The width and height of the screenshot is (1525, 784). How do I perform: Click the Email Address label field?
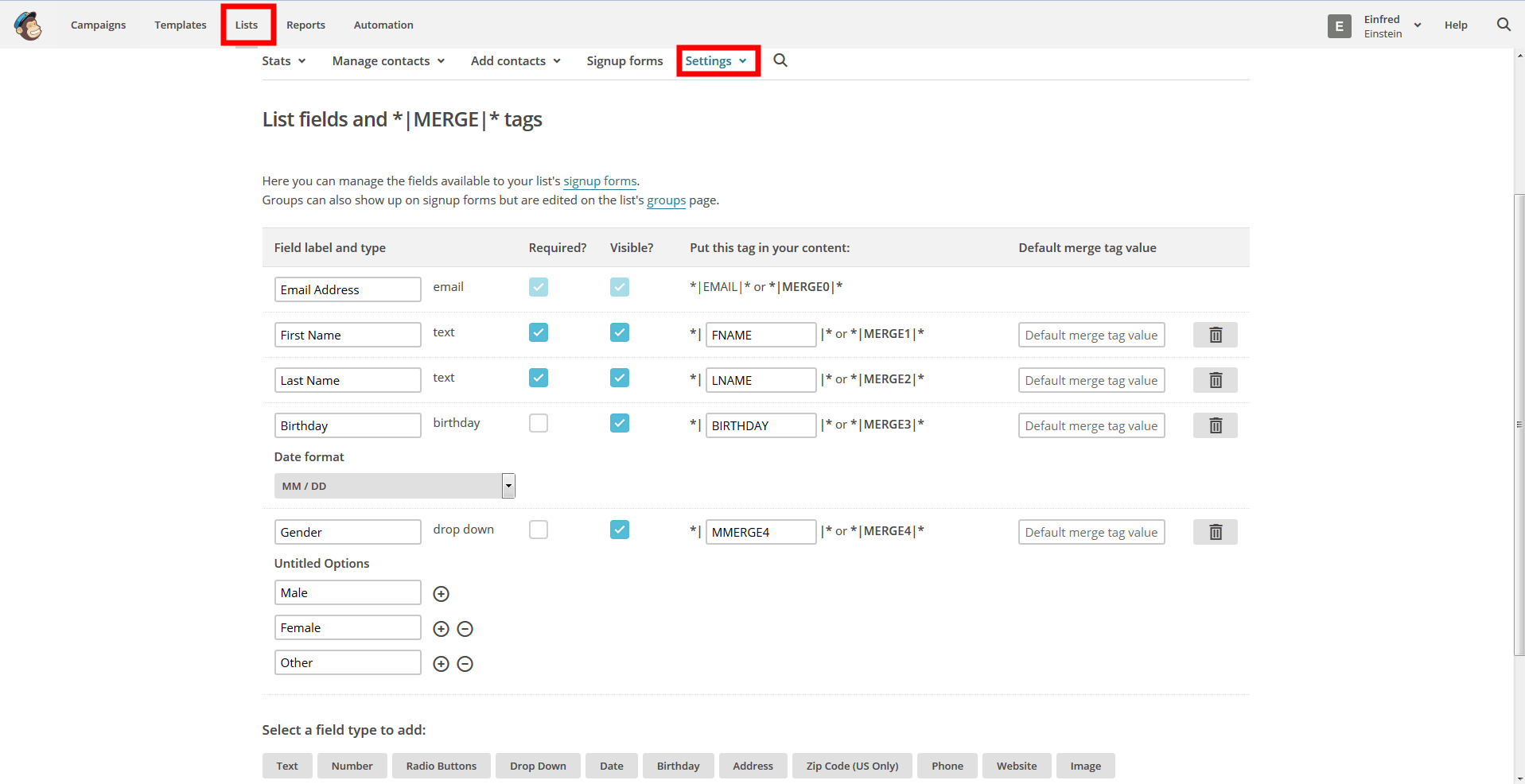point(348,289)
